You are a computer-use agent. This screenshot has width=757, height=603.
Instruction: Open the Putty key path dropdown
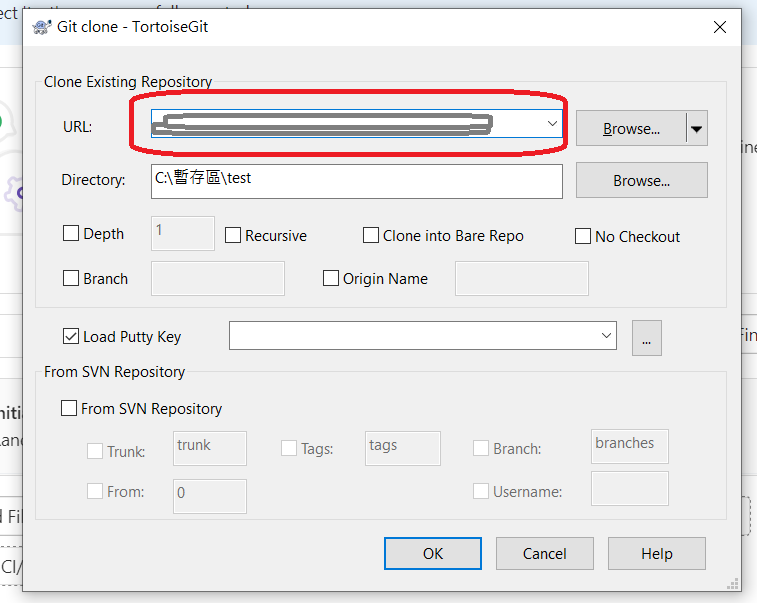[x=606, y=336]
